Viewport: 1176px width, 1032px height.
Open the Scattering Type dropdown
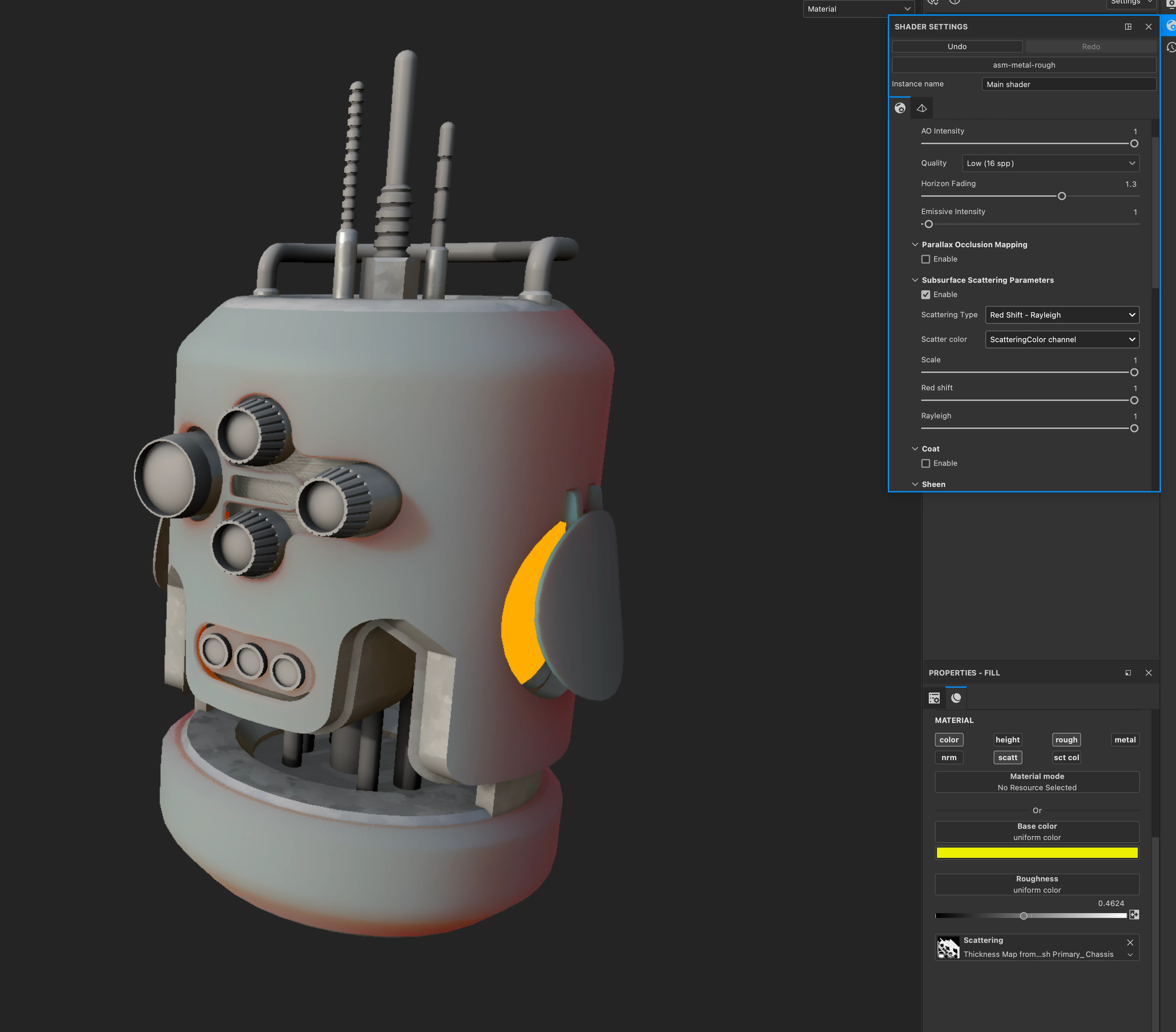click(1062, 315)
